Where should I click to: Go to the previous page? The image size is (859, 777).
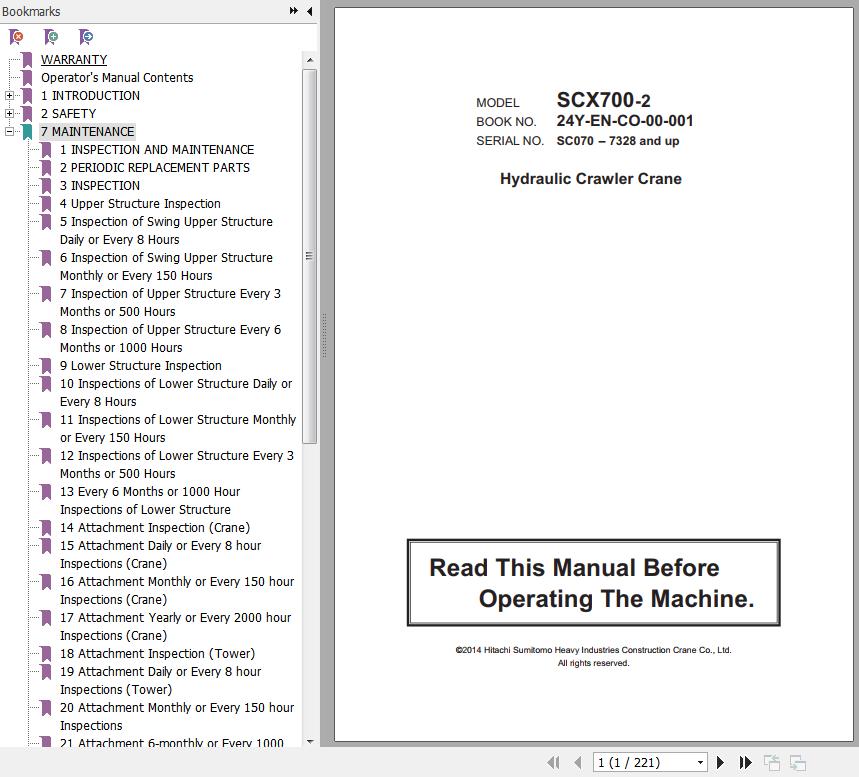pos(577,762)
